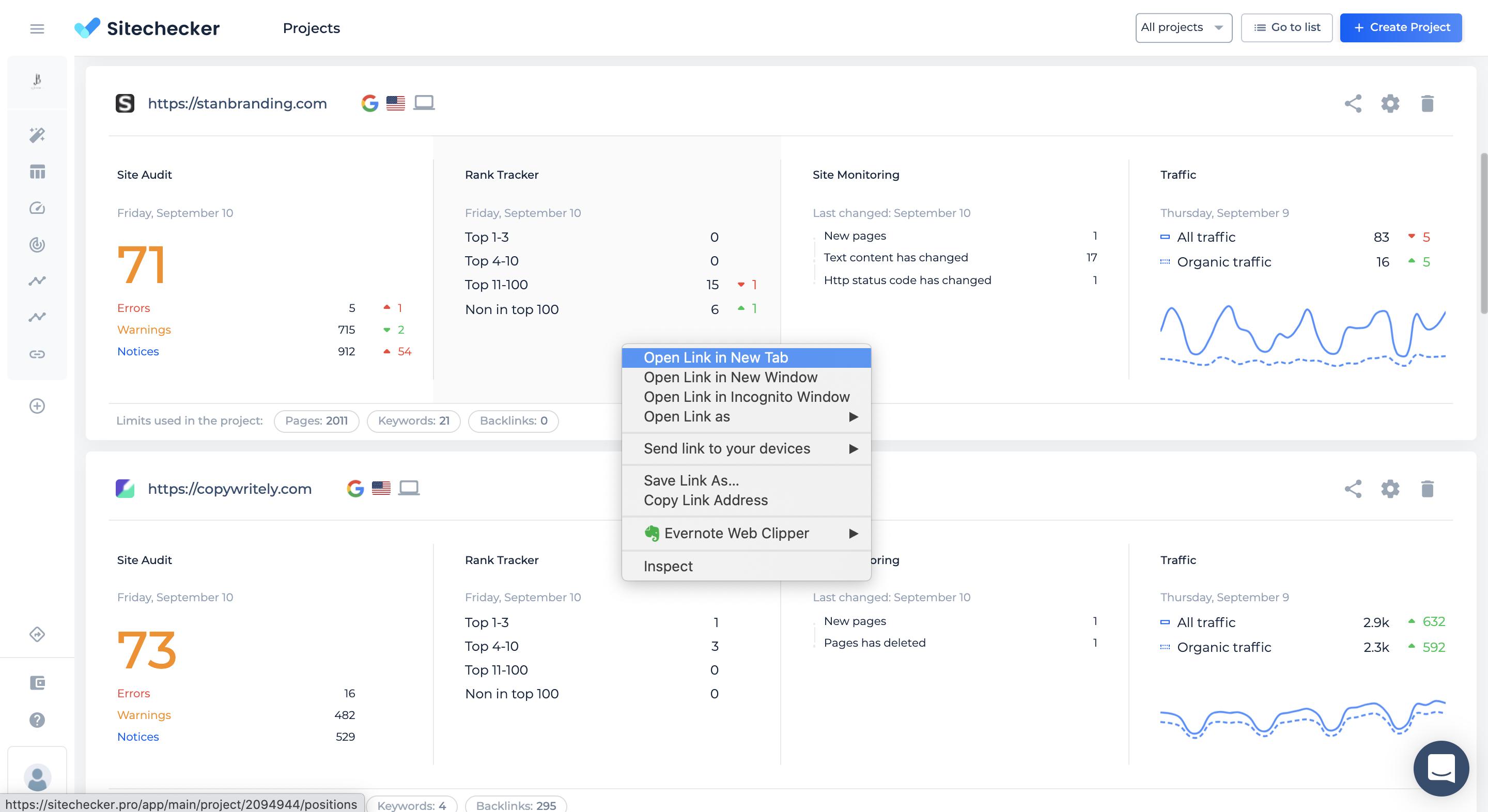Click the site audit score 73

tap(147, 650)
